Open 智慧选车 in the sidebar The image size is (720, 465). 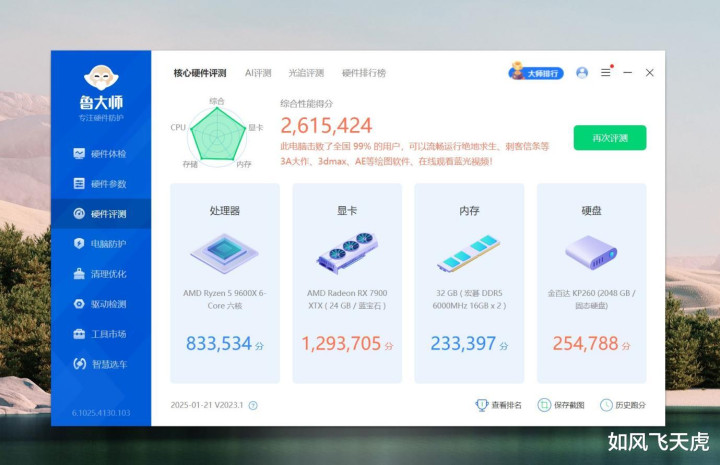(x=101, y=364)
